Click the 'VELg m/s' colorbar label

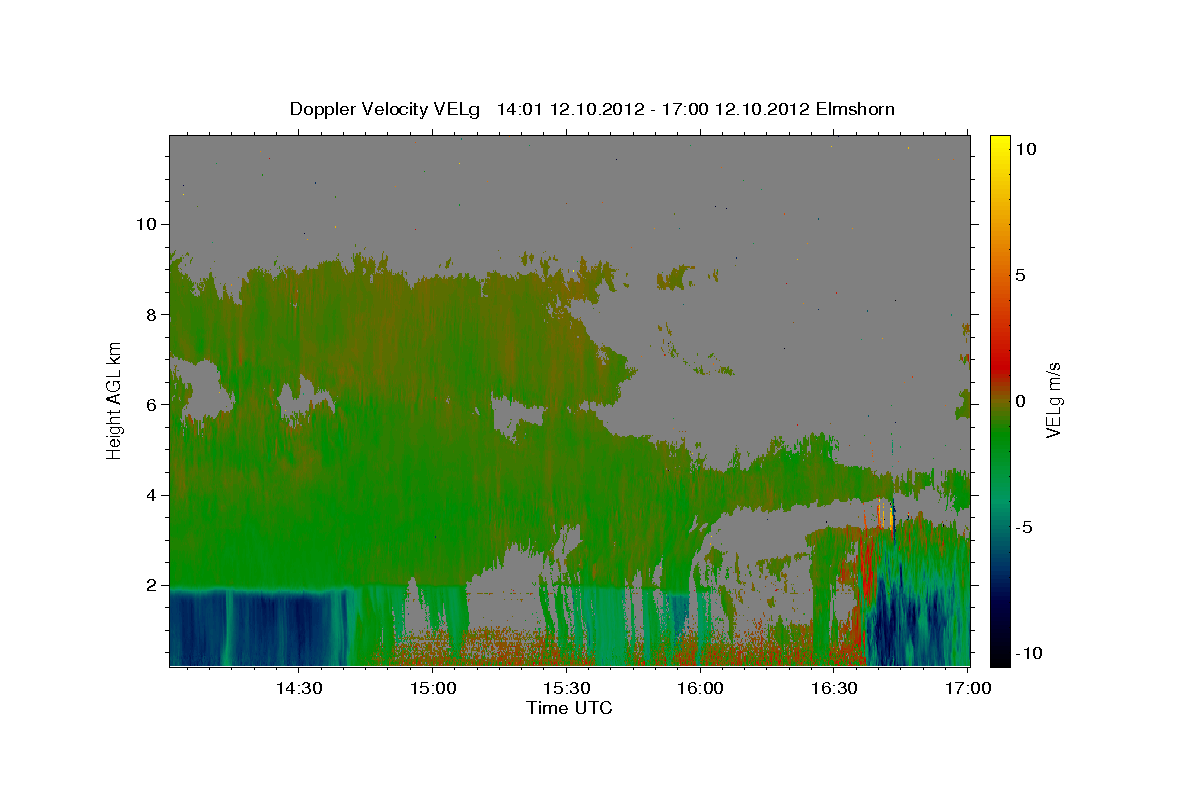point(1053,401)
